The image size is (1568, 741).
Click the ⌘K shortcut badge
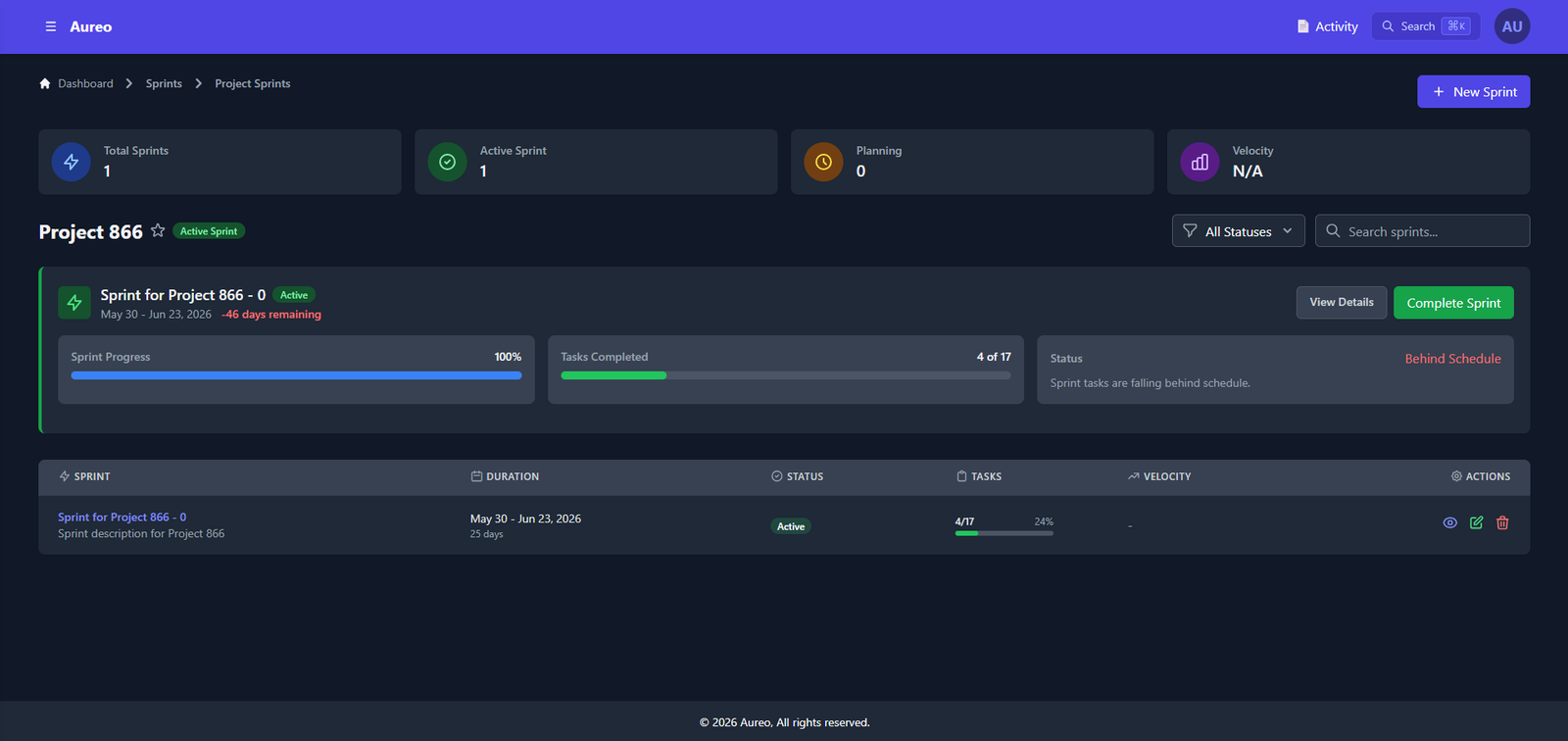click(x=1456, y=26)
